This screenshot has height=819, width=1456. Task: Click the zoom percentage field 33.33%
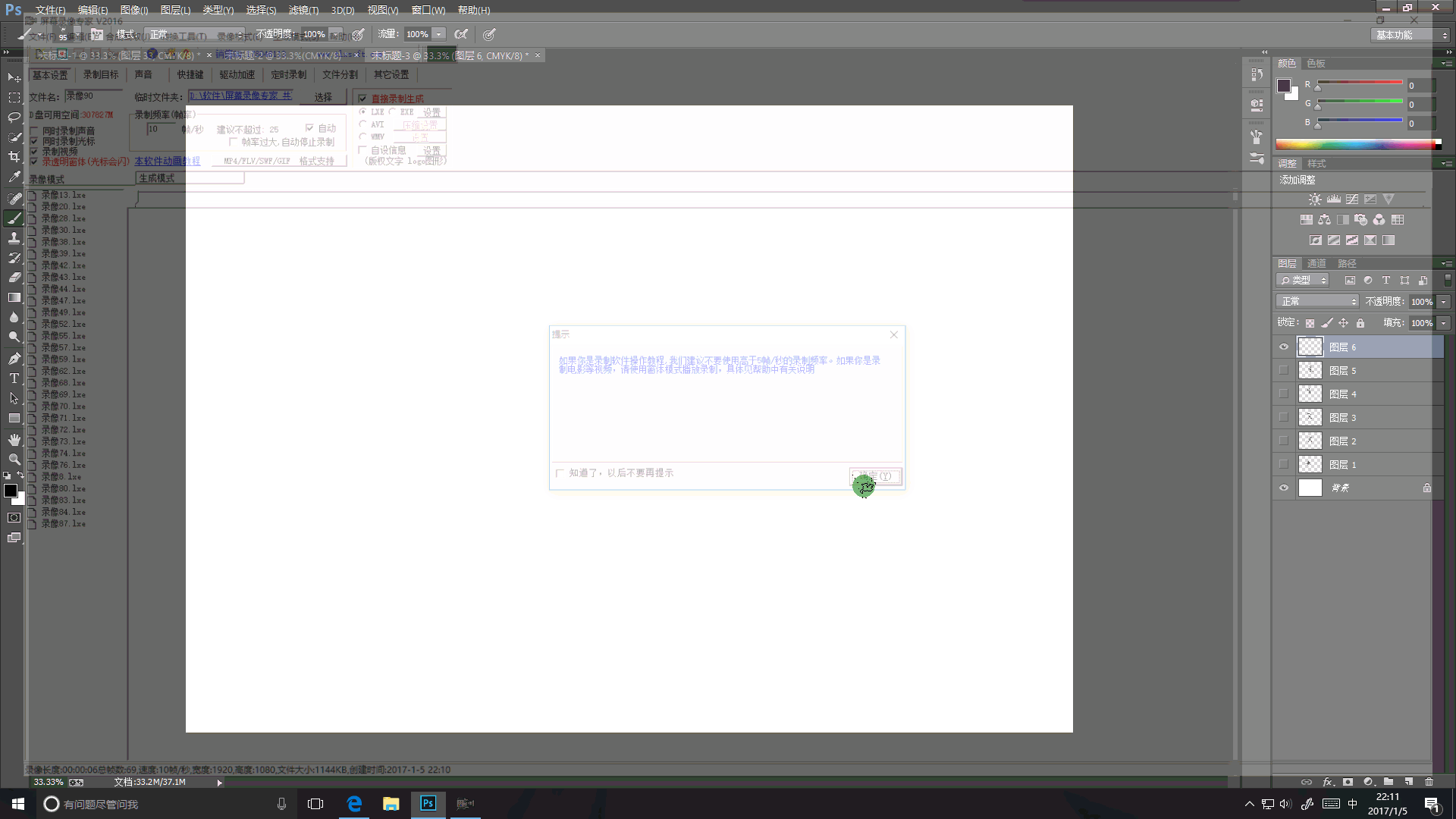[49, 782]
